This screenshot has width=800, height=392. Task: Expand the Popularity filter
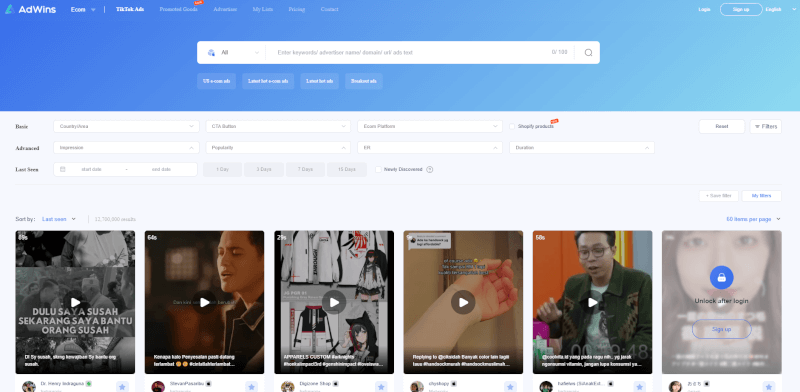(x=278, y=148)
